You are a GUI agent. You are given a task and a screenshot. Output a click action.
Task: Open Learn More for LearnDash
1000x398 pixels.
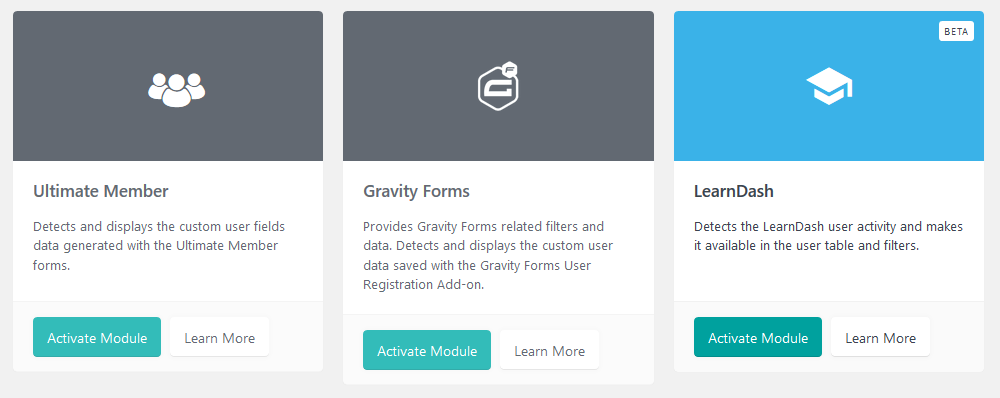pyautogui.click(x=880, y=337)
